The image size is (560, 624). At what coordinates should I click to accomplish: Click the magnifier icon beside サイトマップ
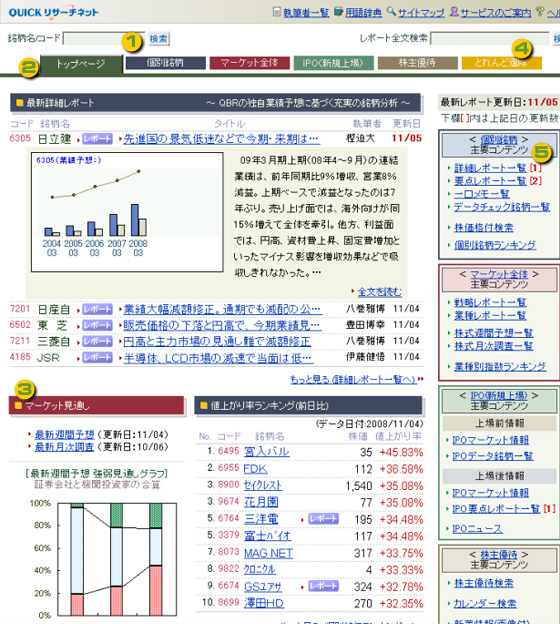pyautogui.click(x=392, y=12)
